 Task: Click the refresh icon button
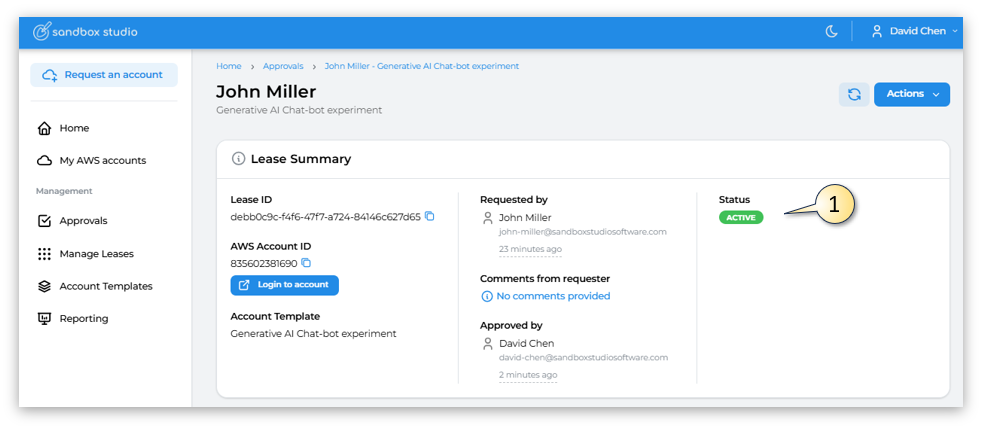pyautogui.click(x=854, y=94)
